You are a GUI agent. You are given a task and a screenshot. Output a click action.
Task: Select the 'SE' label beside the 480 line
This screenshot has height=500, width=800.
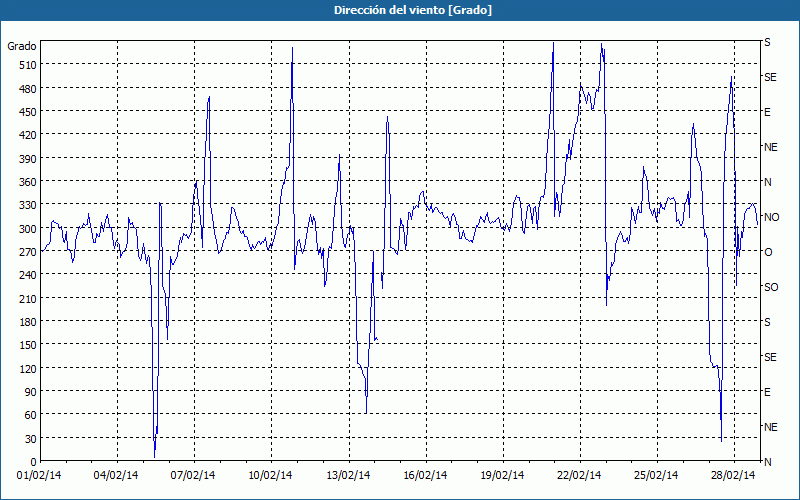(770, 78)
